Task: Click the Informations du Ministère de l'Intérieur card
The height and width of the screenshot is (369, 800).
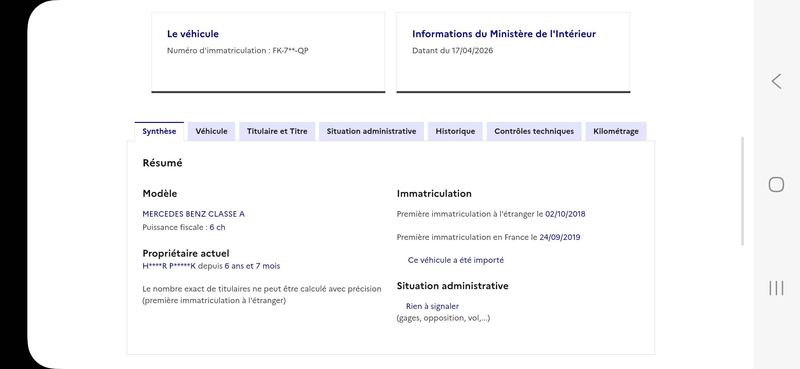Action: tap(513, 53)
